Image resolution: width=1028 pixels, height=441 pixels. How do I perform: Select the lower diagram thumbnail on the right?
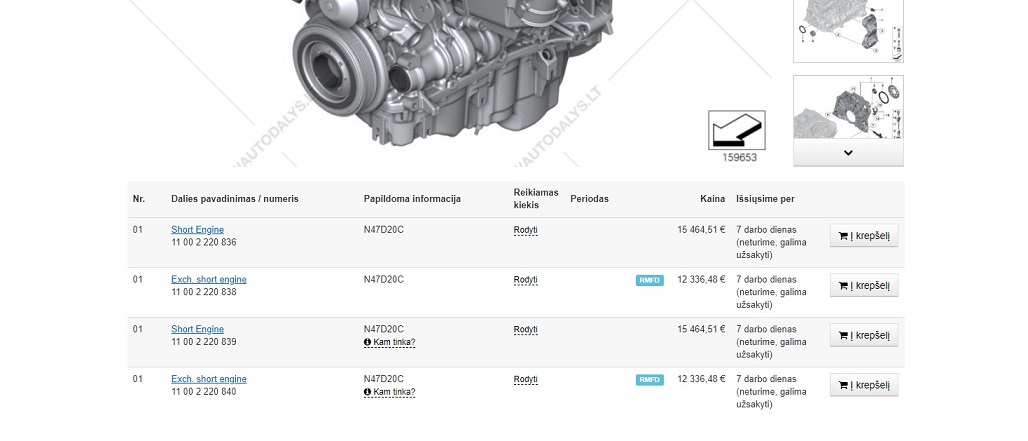848,108
